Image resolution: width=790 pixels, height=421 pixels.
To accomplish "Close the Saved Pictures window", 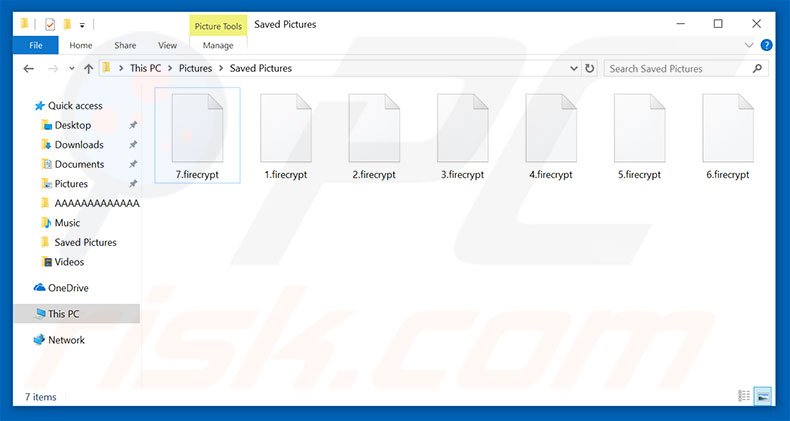I will point(756,24).
